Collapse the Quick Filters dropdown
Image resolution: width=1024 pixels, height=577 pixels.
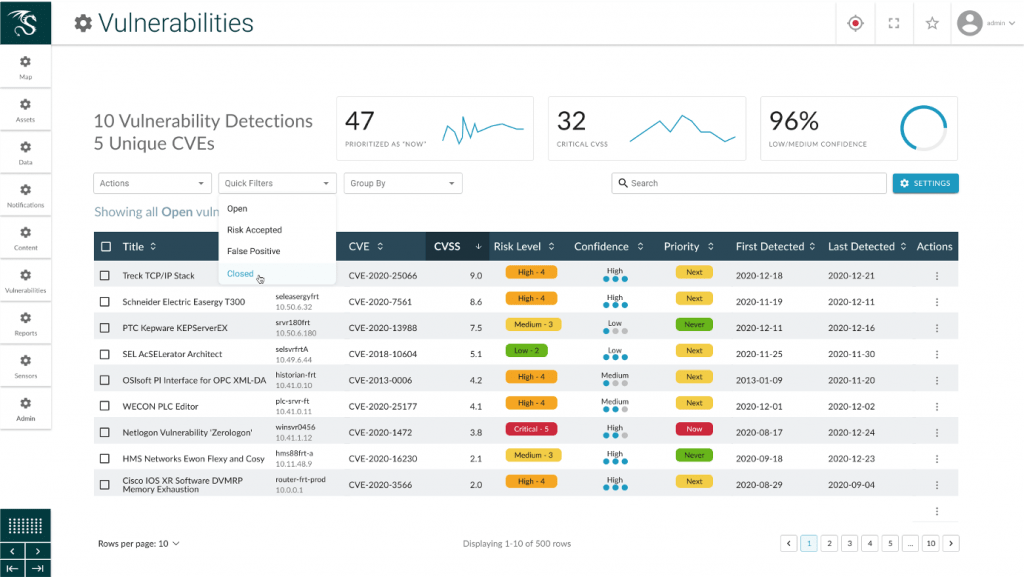277,183
